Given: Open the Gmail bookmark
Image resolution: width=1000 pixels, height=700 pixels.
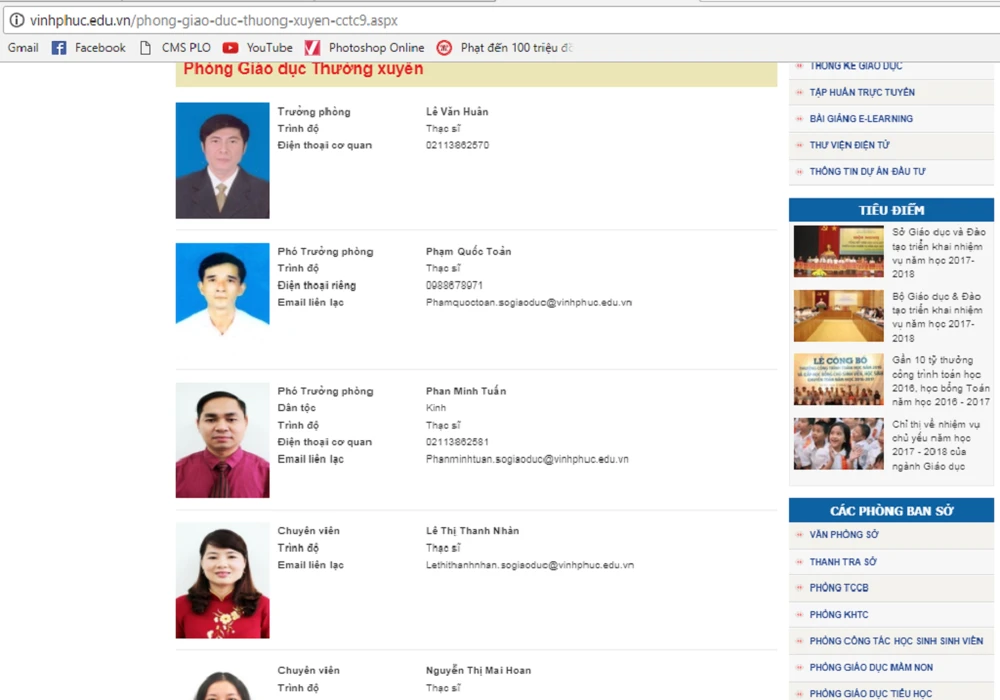Looking at the screenshot, I should pos(23,48).
